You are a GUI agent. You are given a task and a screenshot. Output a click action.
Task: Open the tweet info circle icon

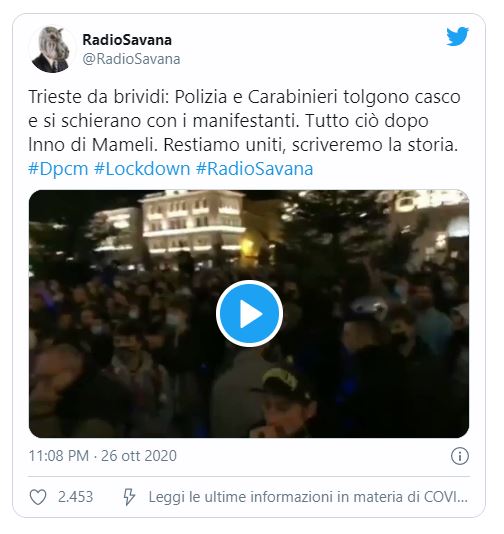(x=460, y=456)
